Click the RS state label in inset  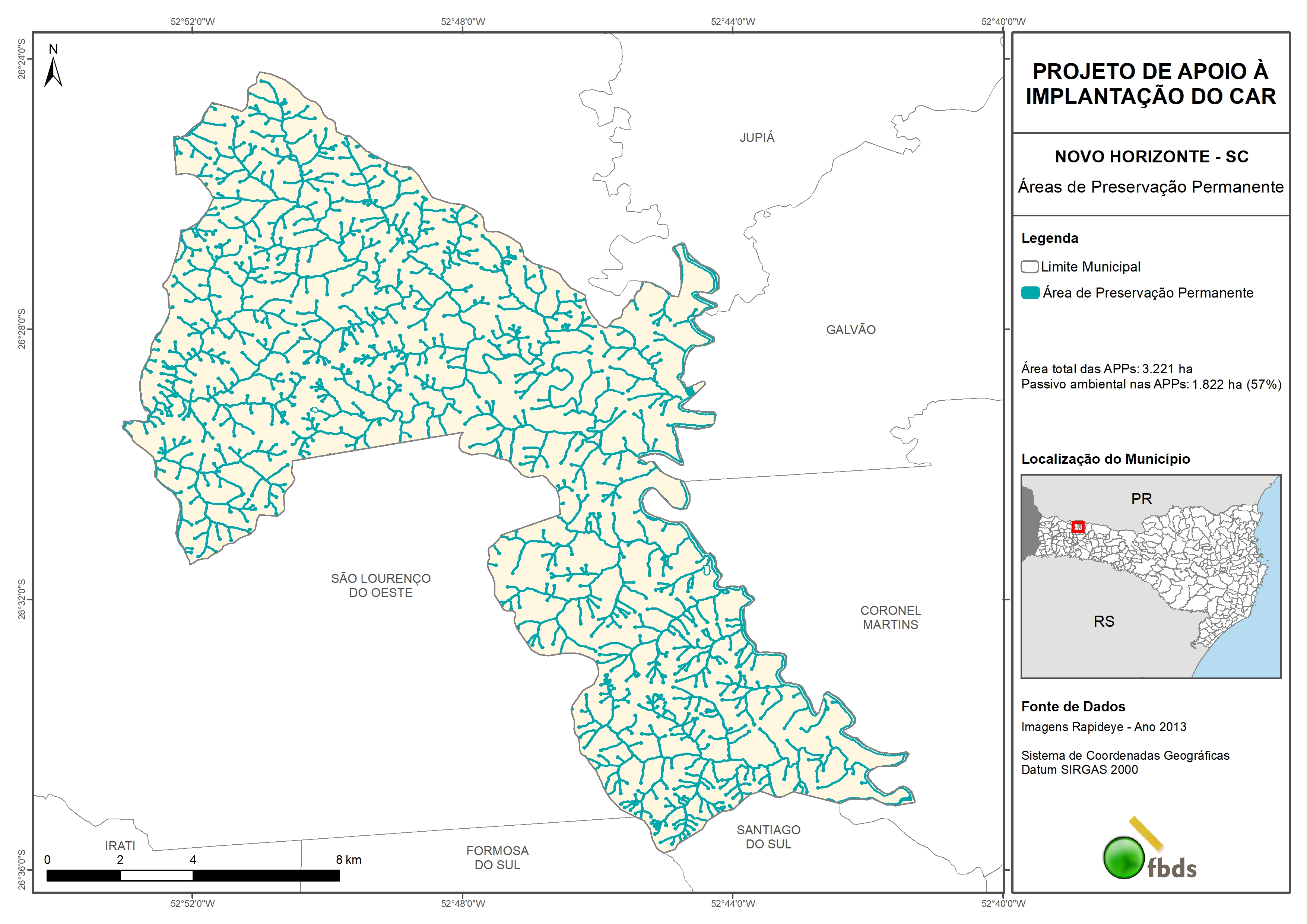click(1104, 622)
